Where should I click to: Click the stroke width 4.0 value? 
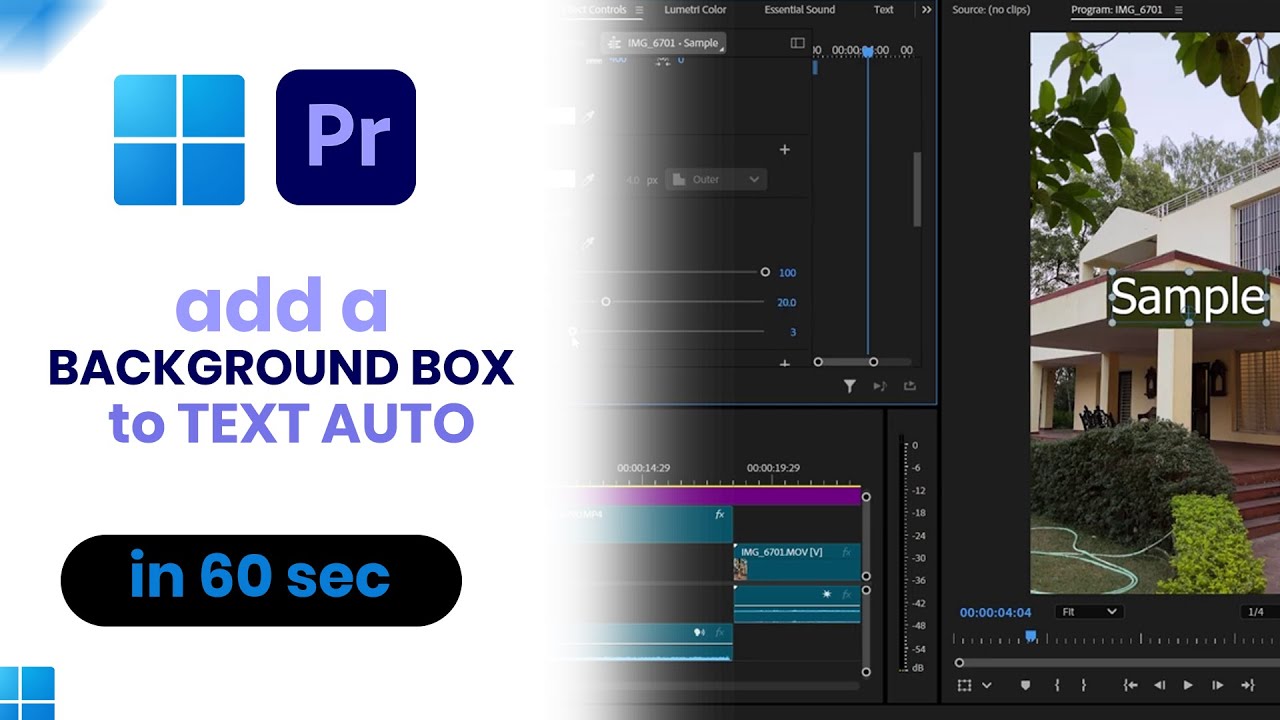tap(632, 180)
